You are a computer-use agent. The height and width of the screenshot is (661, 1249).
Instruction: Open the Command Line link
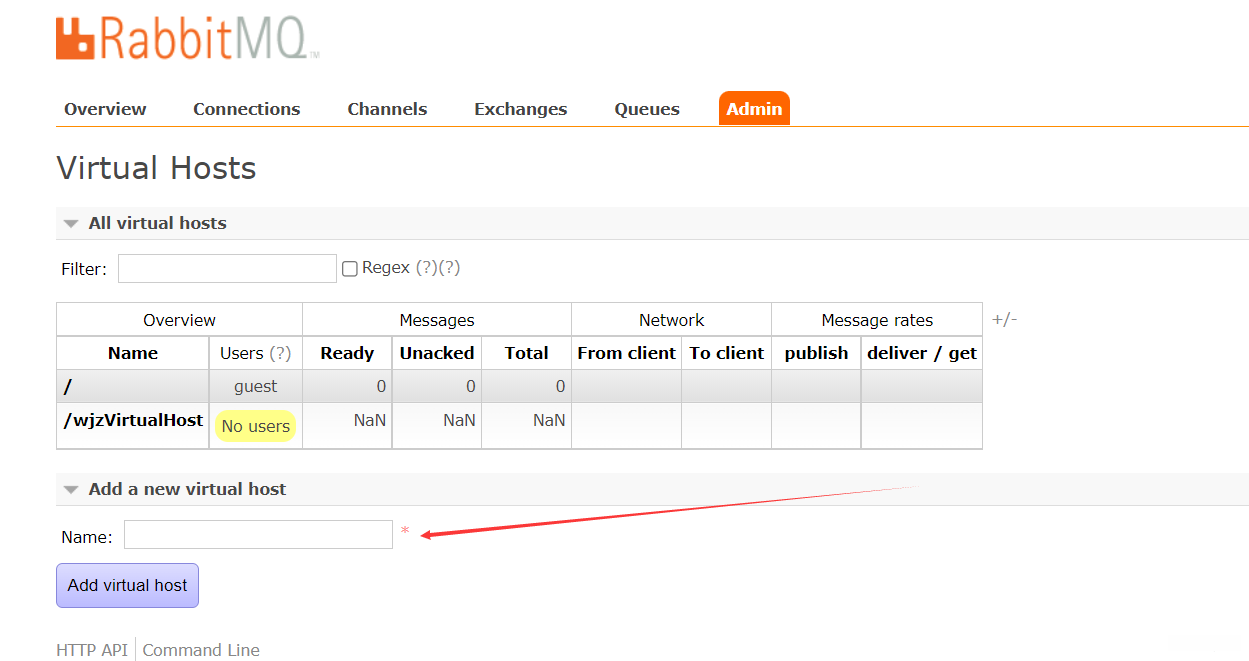pyautogui.click(x=201, y=650)
